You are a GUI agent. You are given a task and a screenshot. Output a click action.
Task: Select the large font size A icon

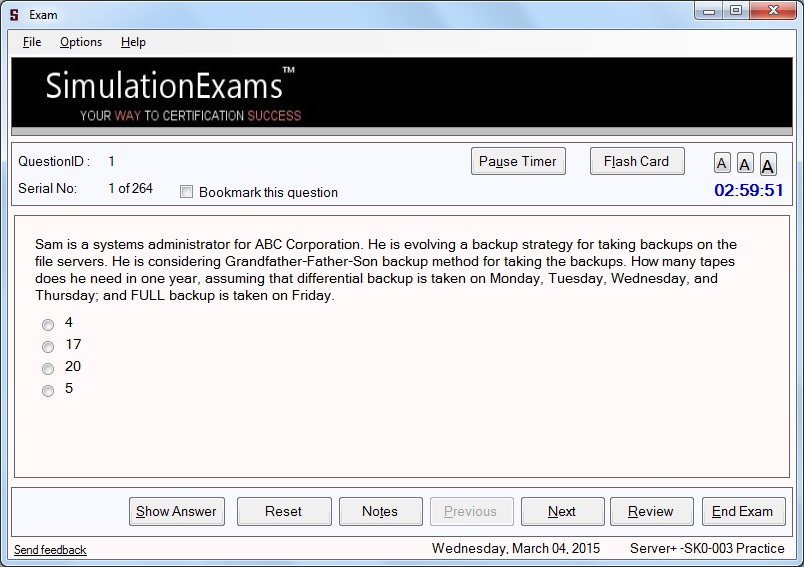pyautogui.click(x=768, y=165)
